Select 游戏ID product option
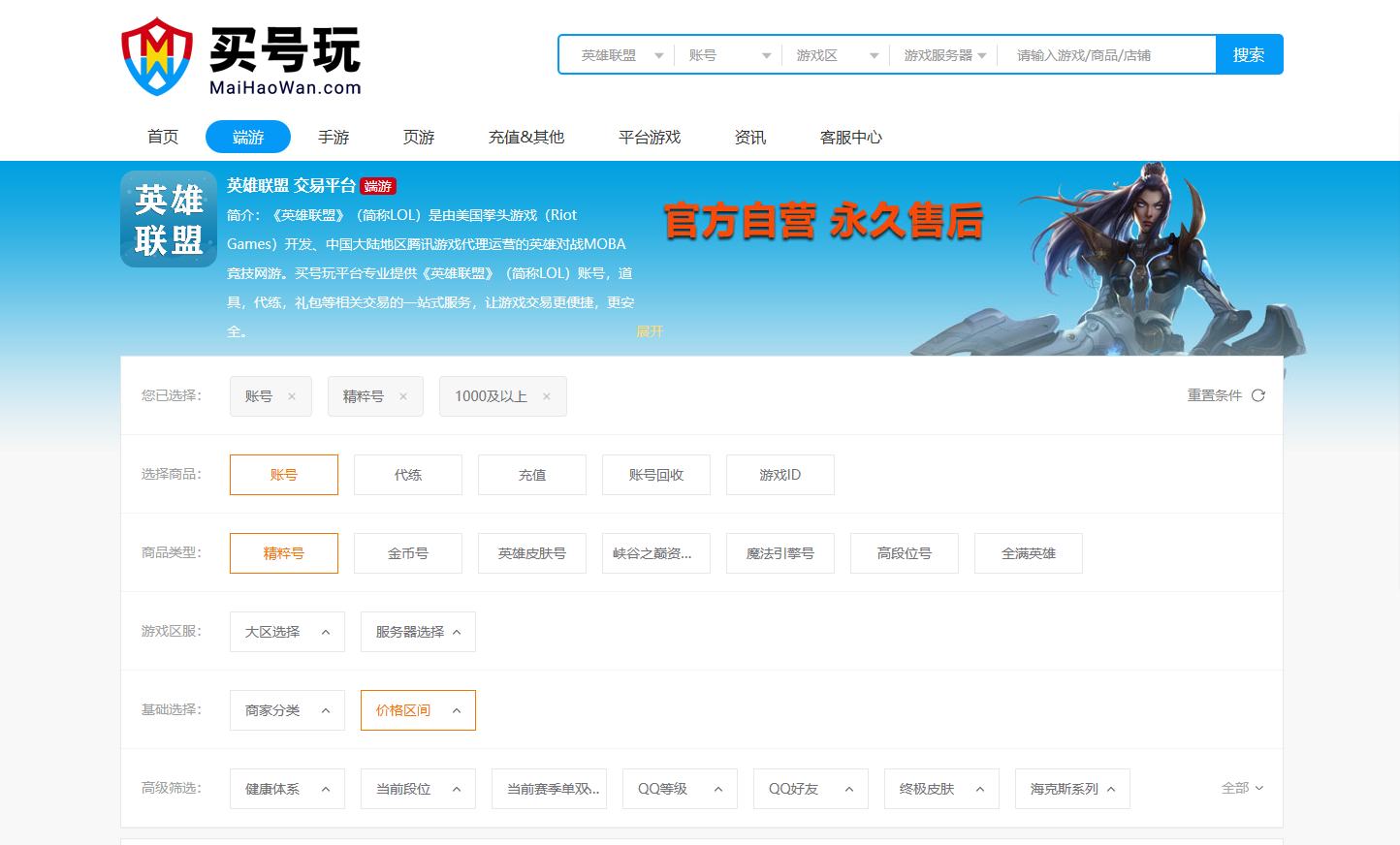Viewport: 1400px width, 845px height. tap(780, 475)
